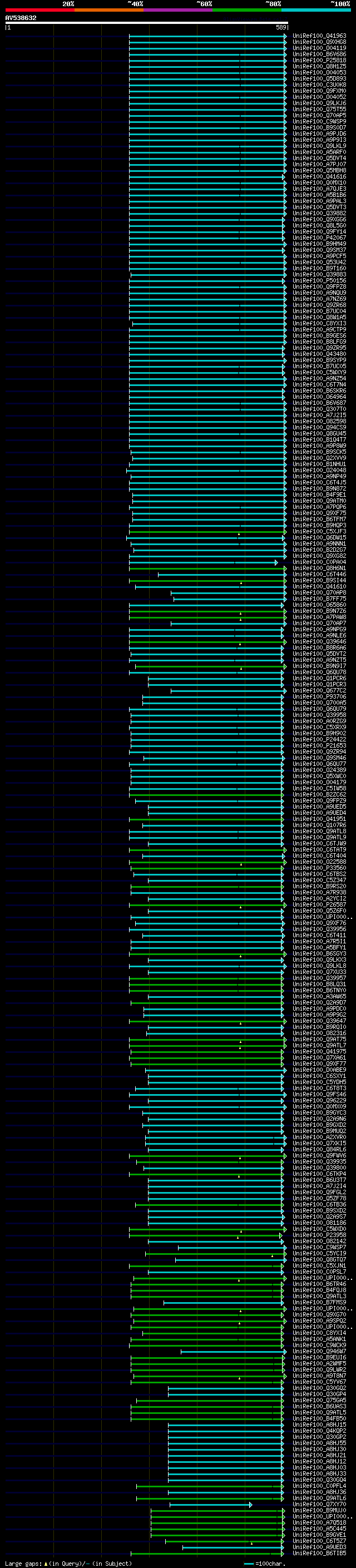The image size is (356, 1568).
Task: Select label UniRef100_O65860
Action: 319,605
